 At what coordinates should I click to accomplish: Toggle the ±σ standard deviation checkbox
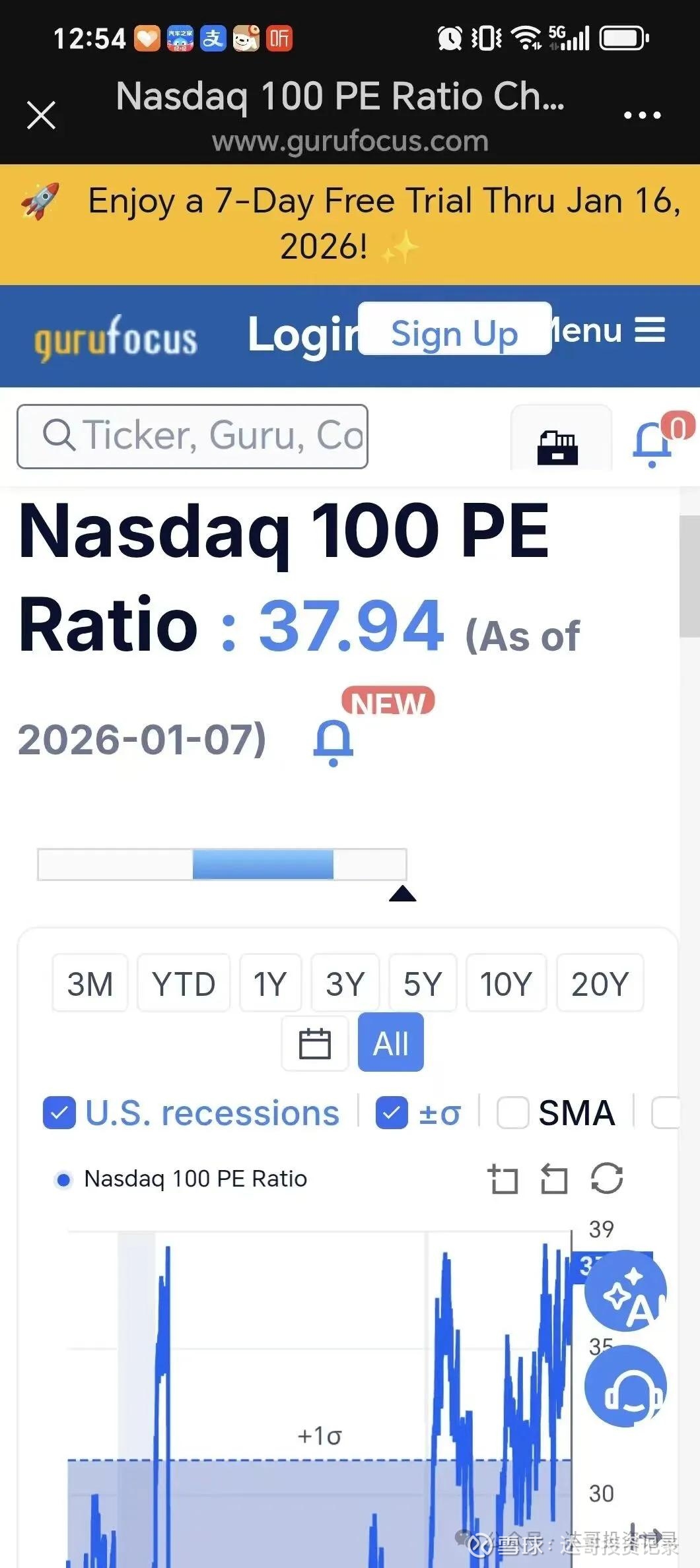click(392, 1113)
